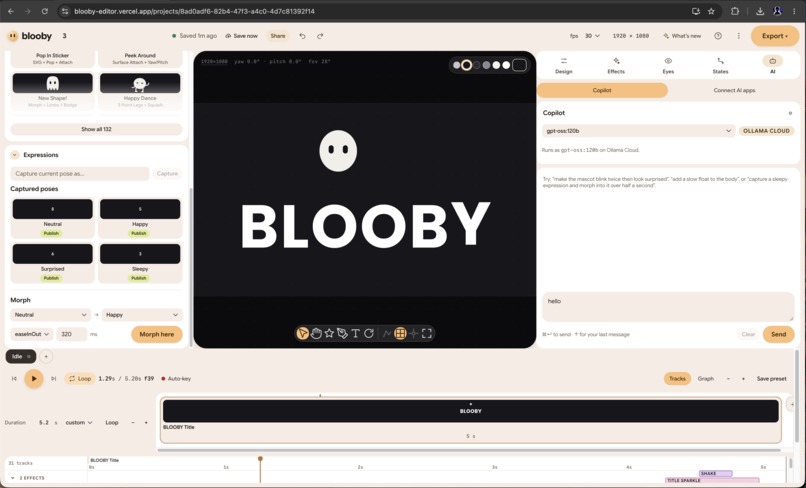Select the arrow selection tool in canvas toolbar
806x488 pixels.
pyautogui.click(x=303, y=333)
